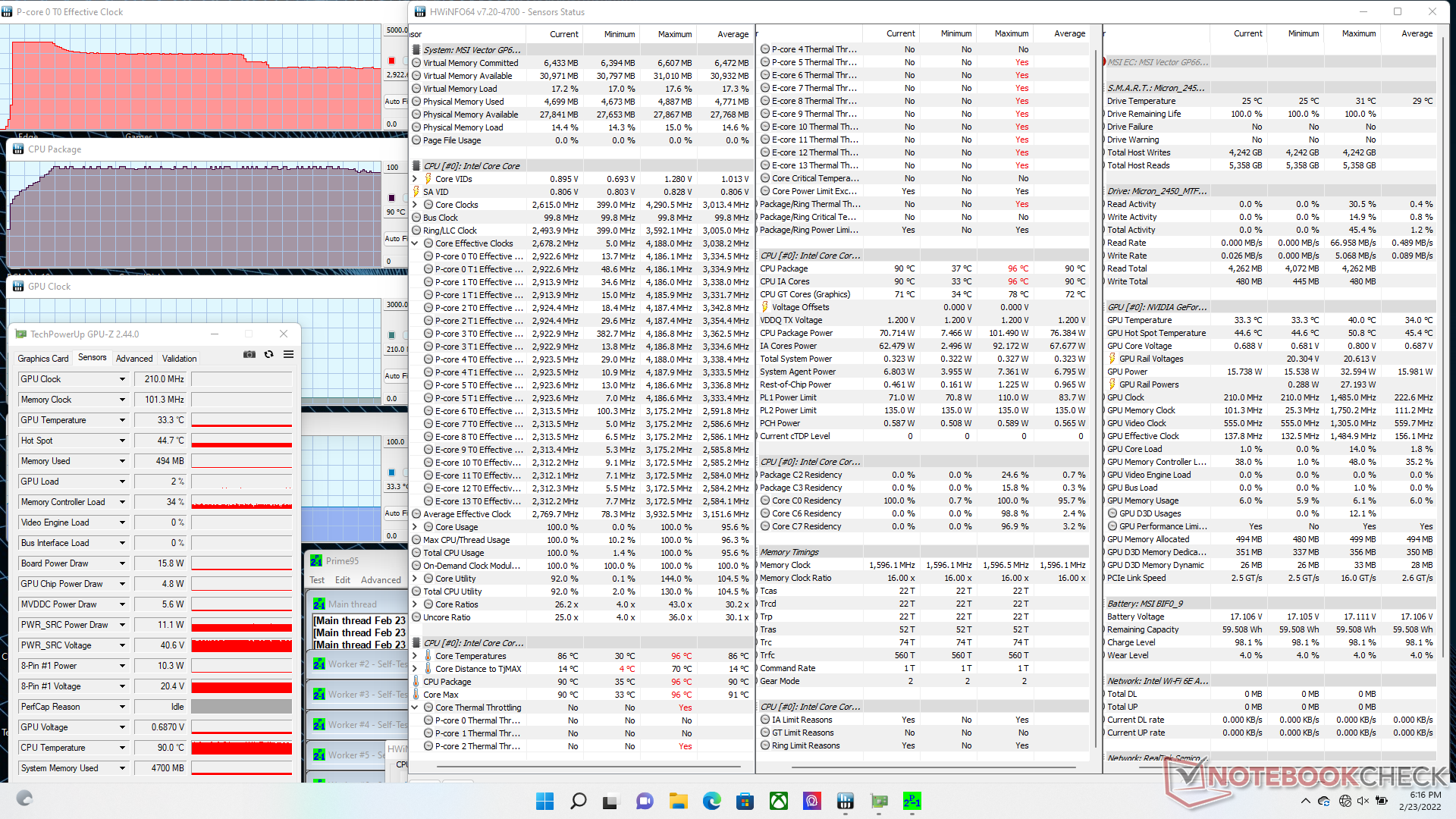Open Prime95 Test menu

click(317, 580)
